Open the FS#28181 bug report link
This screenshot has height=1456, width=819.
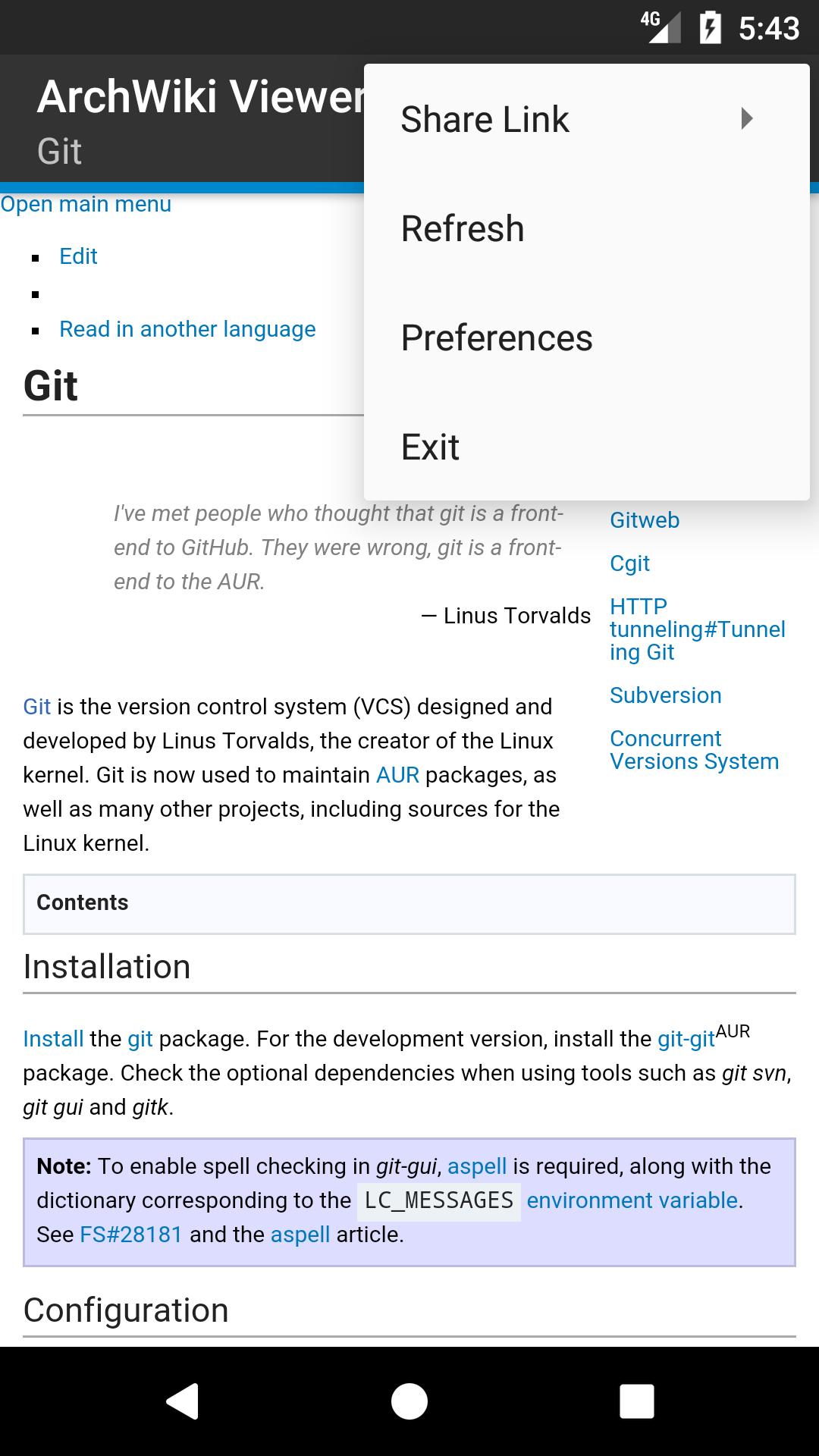[130, 1234]
